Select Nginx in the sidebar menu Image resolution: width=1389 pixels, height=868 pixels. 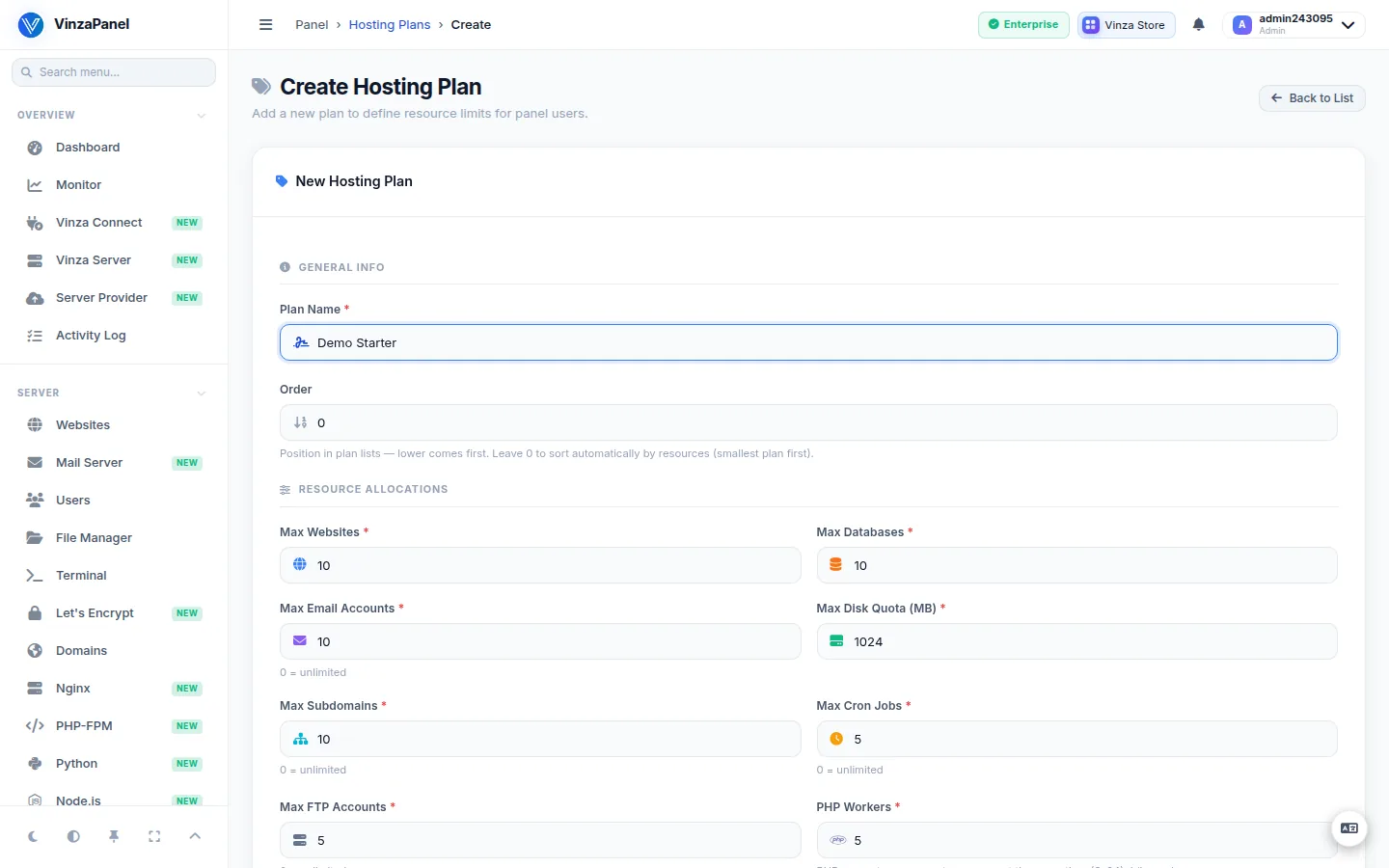pyautogui.click(x=114, y=689)
